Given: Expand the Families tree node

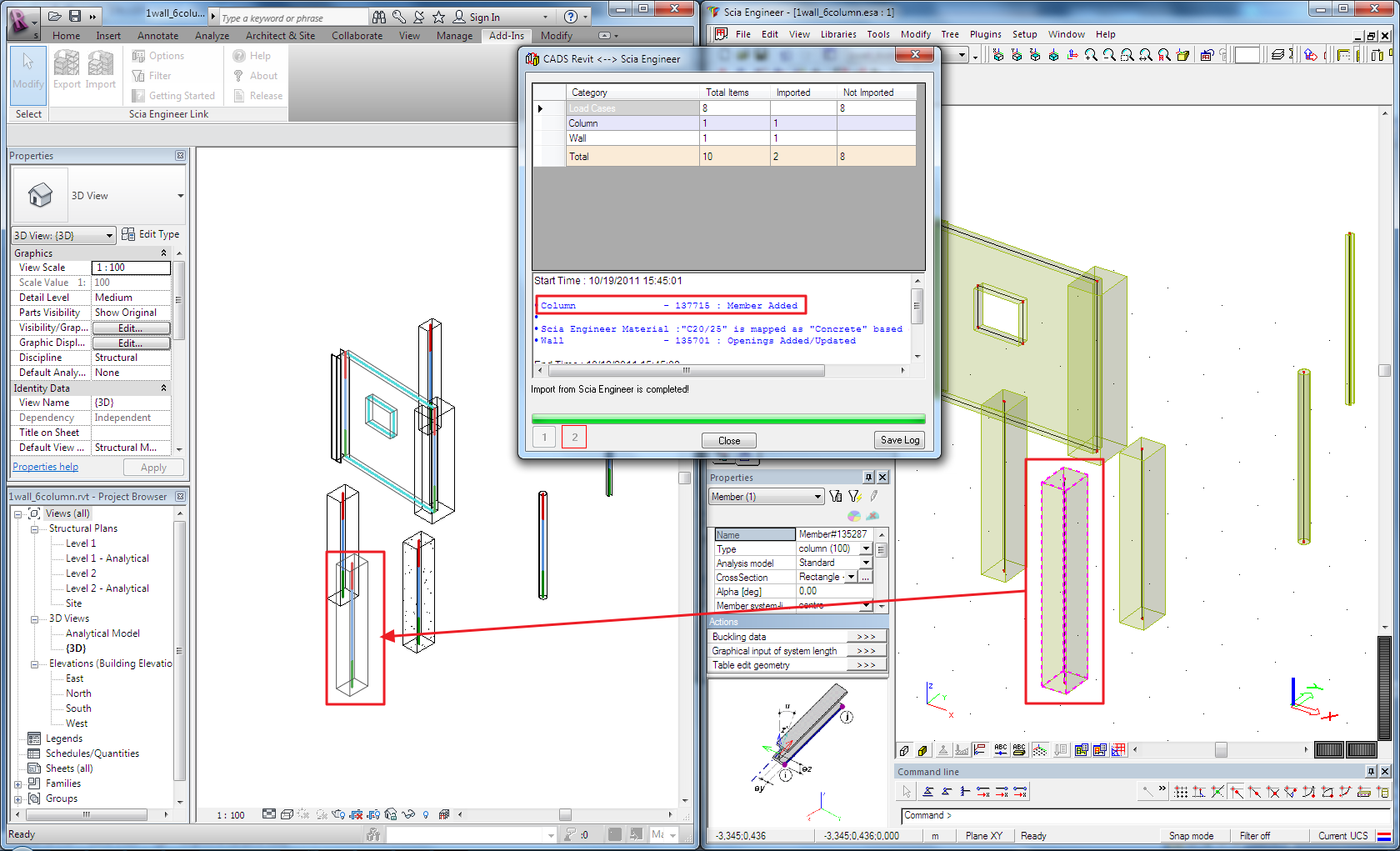Looking at the screenshot, I should (x=18, y=784).
